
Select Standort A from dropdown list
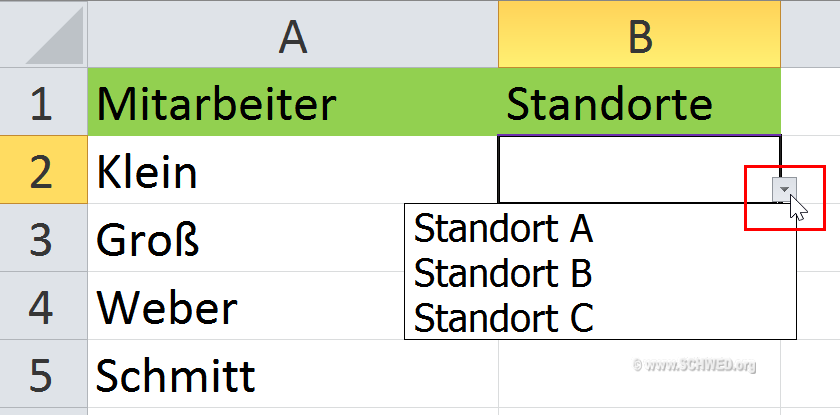point(503,229)
